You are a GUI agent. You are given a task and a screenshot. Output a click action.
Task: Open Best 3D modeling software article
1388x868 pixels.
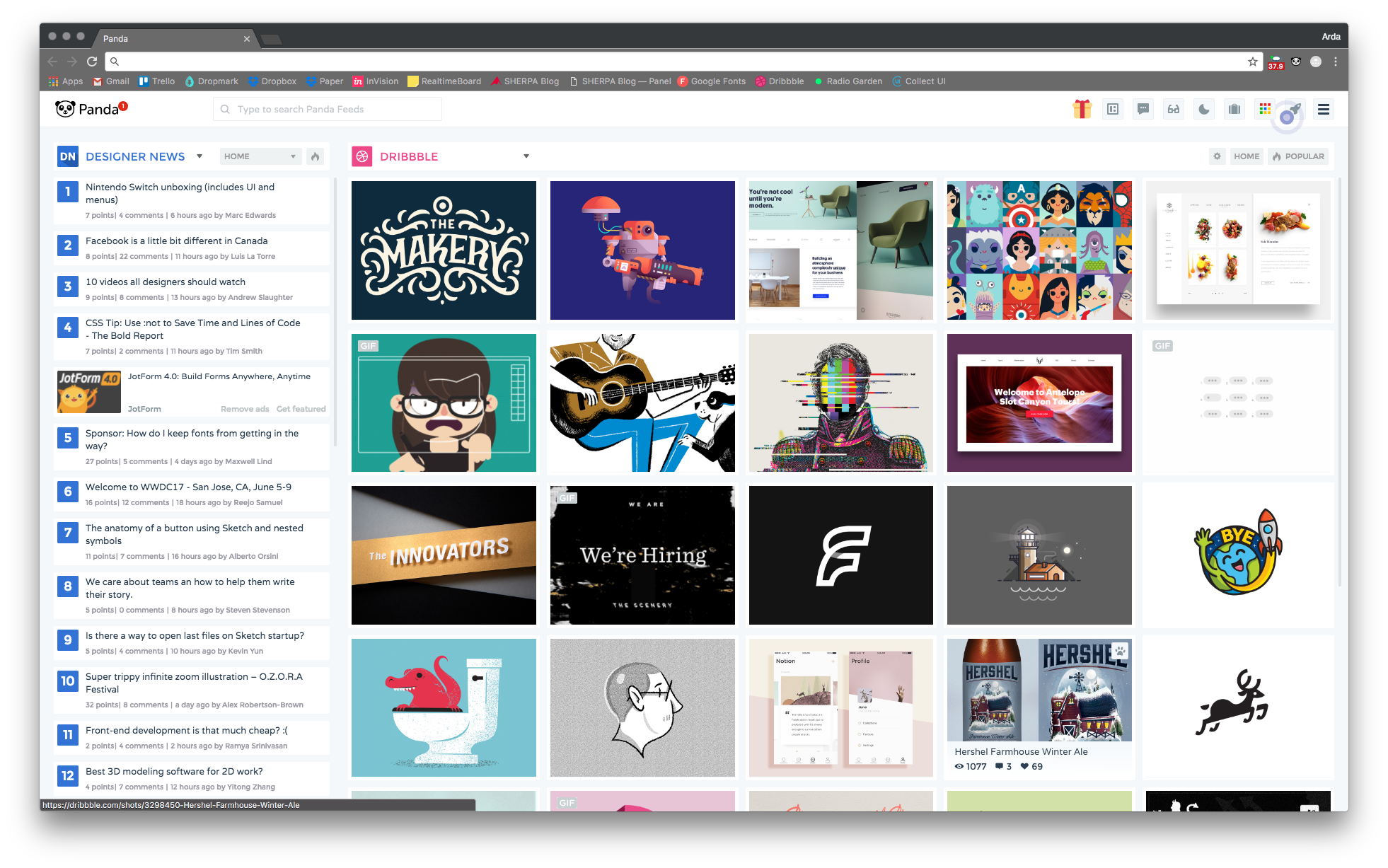click(x=174, y=771)
